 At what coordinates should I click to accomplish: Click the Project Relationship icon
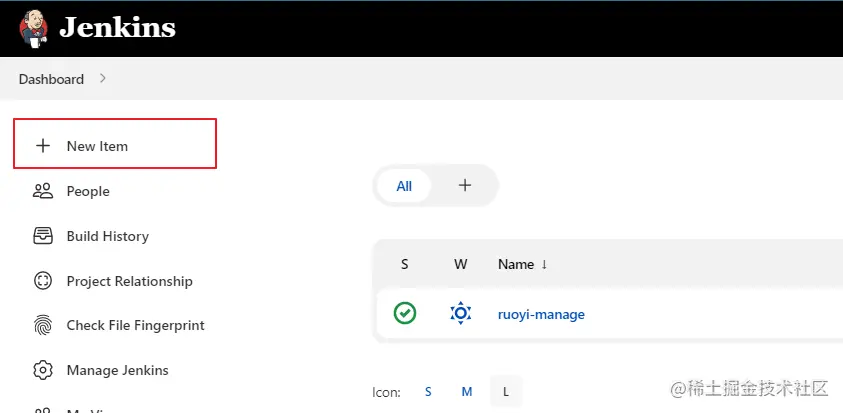point(42,281)
